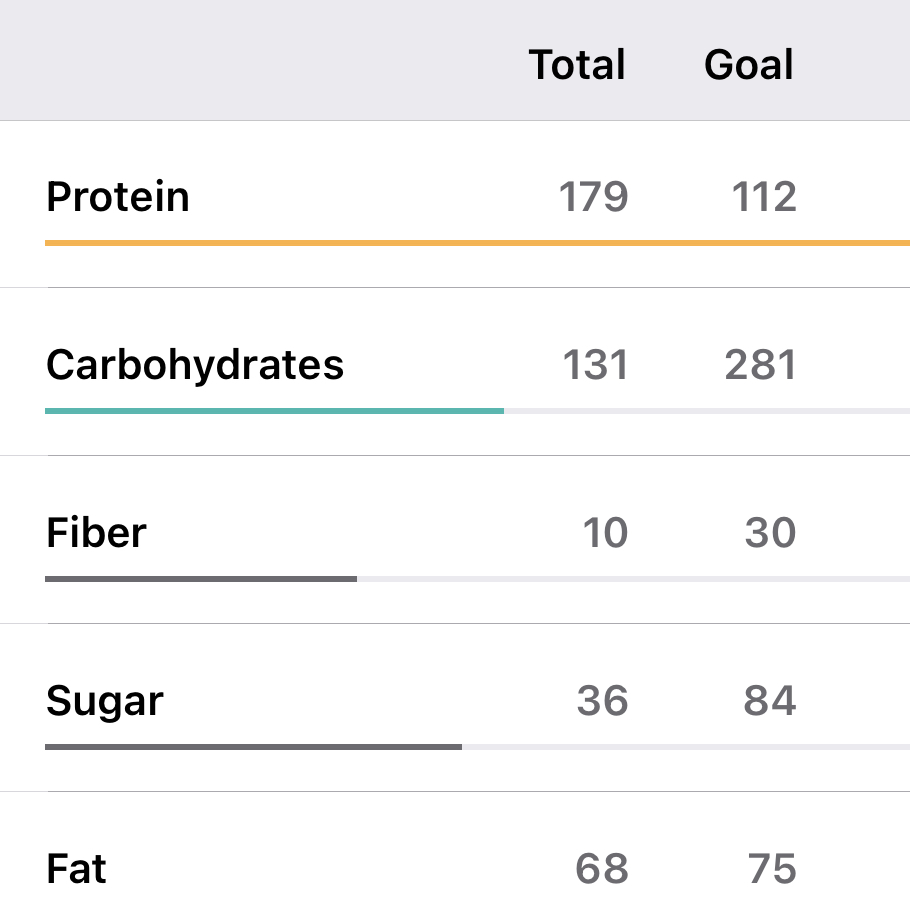This screenshot has height=909, width=910.
Task: Click the Goal column header
Action: (x=749, y=65)
